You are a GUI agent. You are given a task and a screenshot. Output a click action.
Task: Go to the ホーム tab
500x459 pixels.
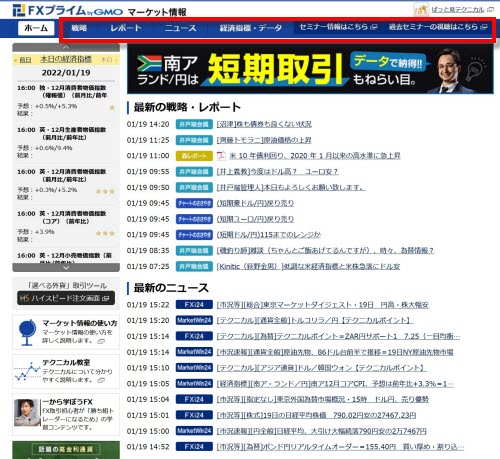[x=36, y=28]
